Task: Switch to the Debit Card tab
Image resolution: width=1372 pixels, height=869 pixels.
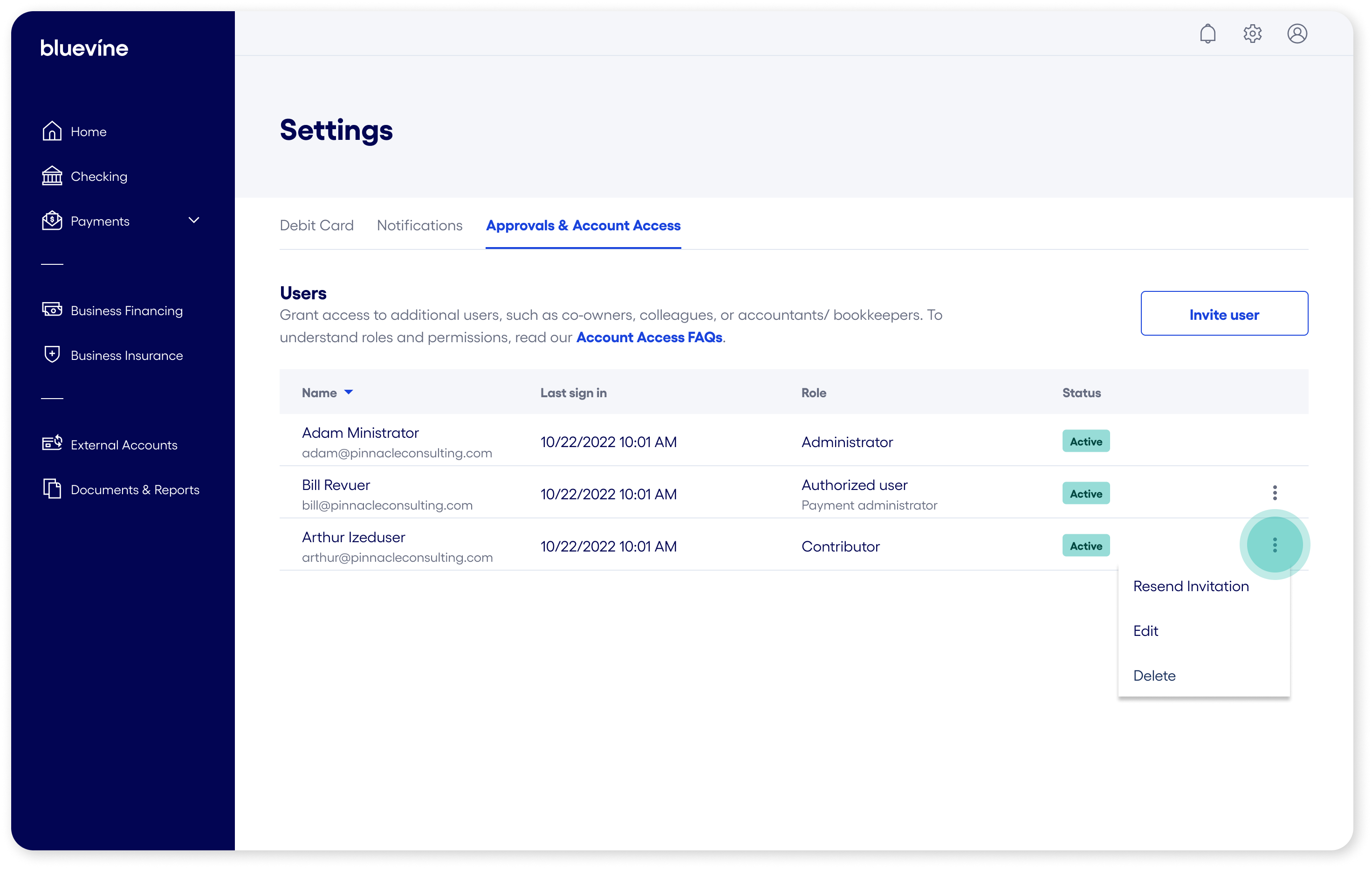Action: (317, 225)
